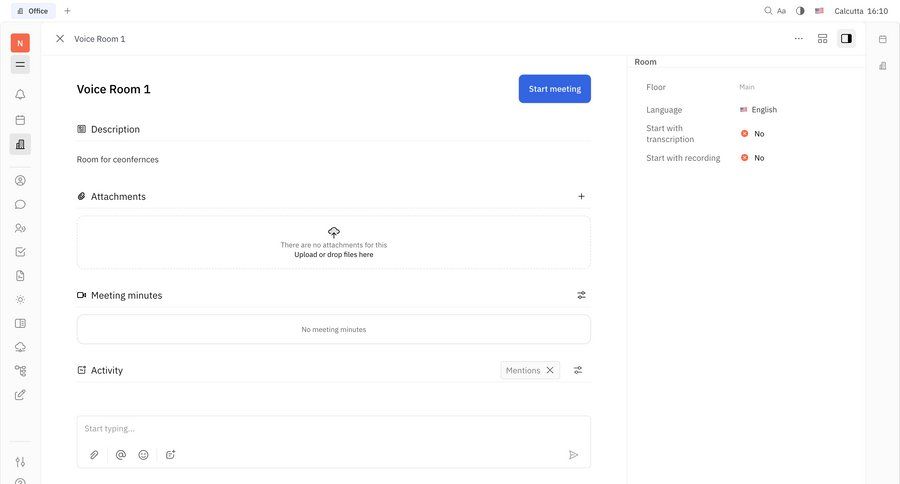Viewport: 900px width, 484px height.
Task: Open the board columns icon in sidebar
Action: click(x=20, y=323)
